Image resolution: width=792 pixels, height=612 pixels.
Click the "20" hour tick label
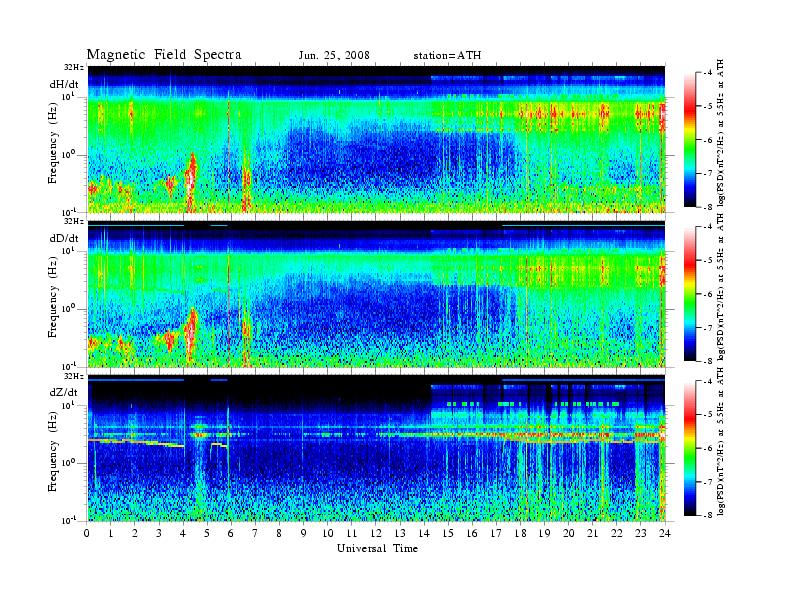click(x=568, y=533)
